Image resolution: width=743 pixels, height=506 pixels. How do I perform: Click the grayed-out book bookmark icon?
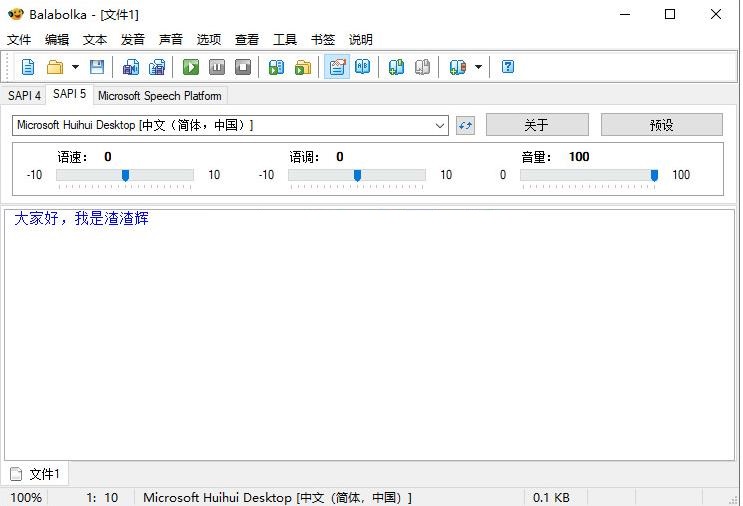coord(422,67)
